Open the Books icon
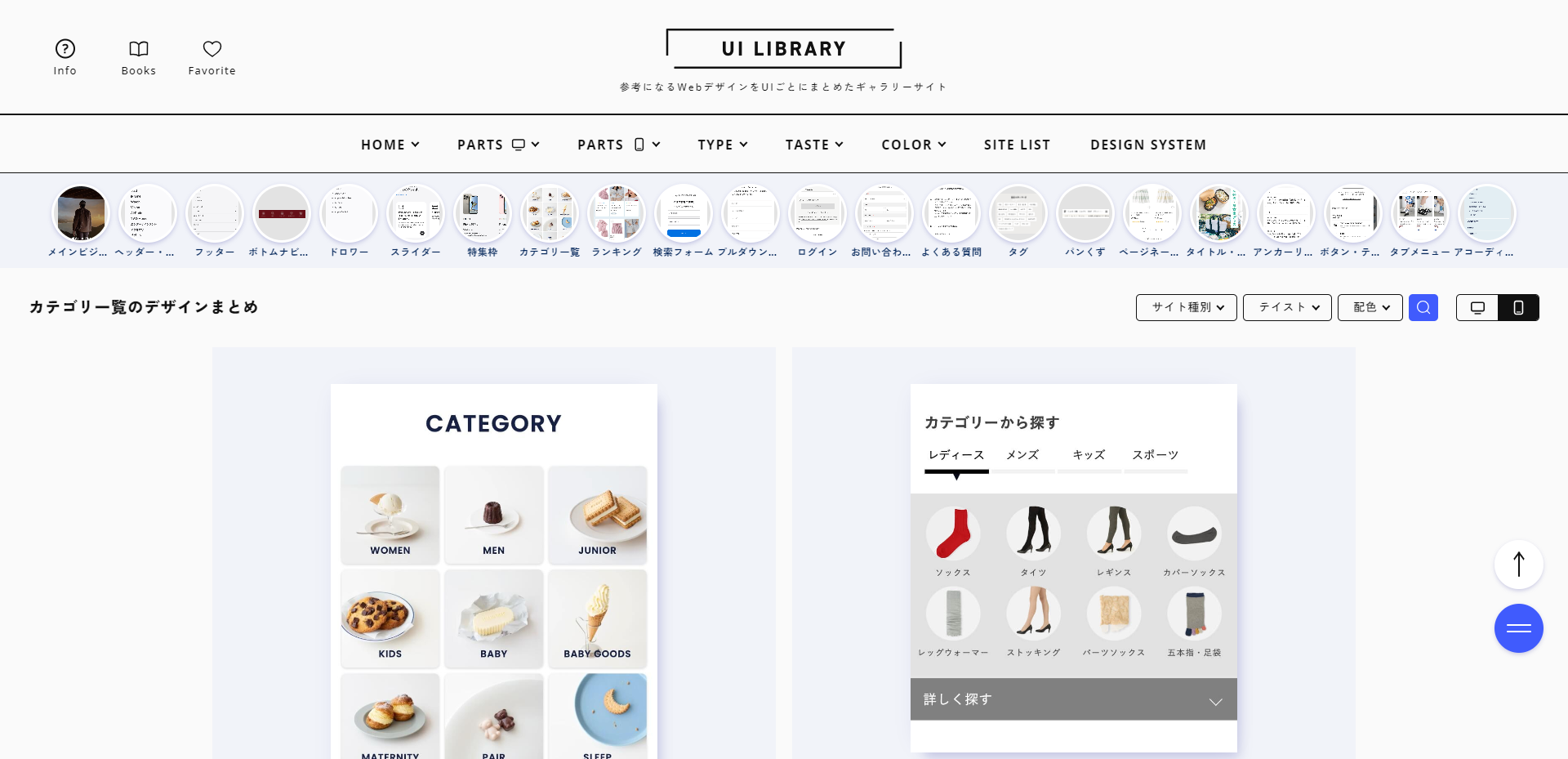The height and width of the screenshot is (759, 1568). [139, 49]
